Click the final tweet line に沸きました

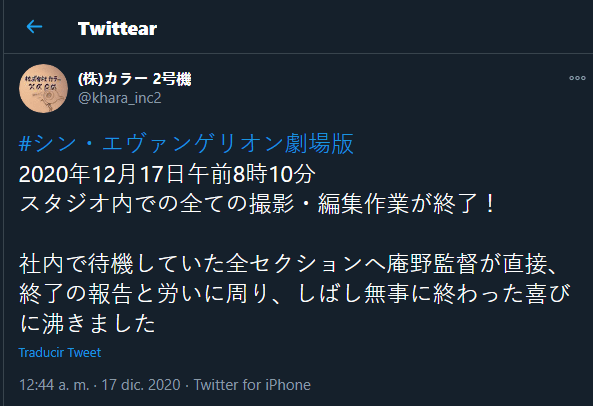[x=87, y=324]
